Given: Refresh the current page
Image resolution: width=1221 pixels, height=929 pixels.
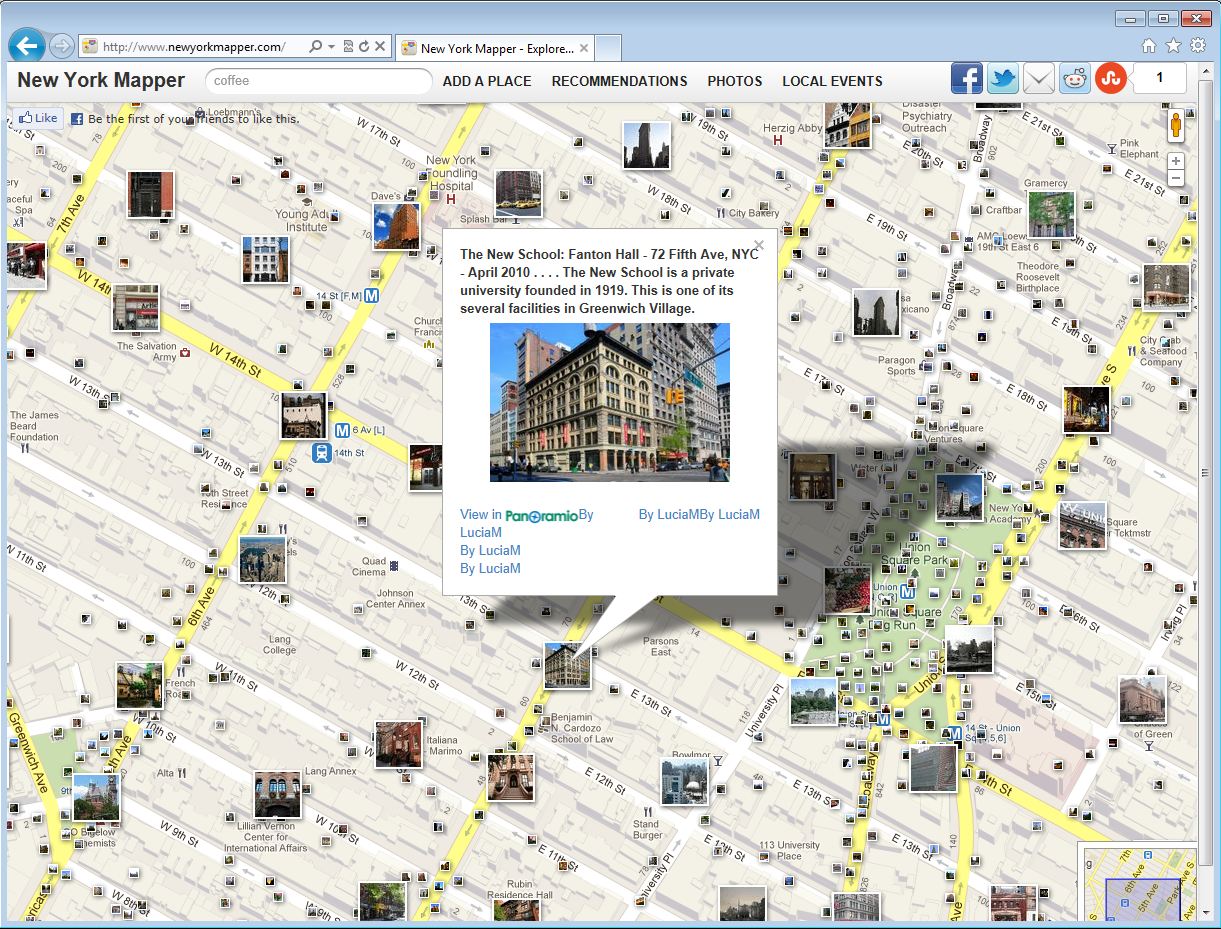Looking at the screenshot, I should 364,47.
